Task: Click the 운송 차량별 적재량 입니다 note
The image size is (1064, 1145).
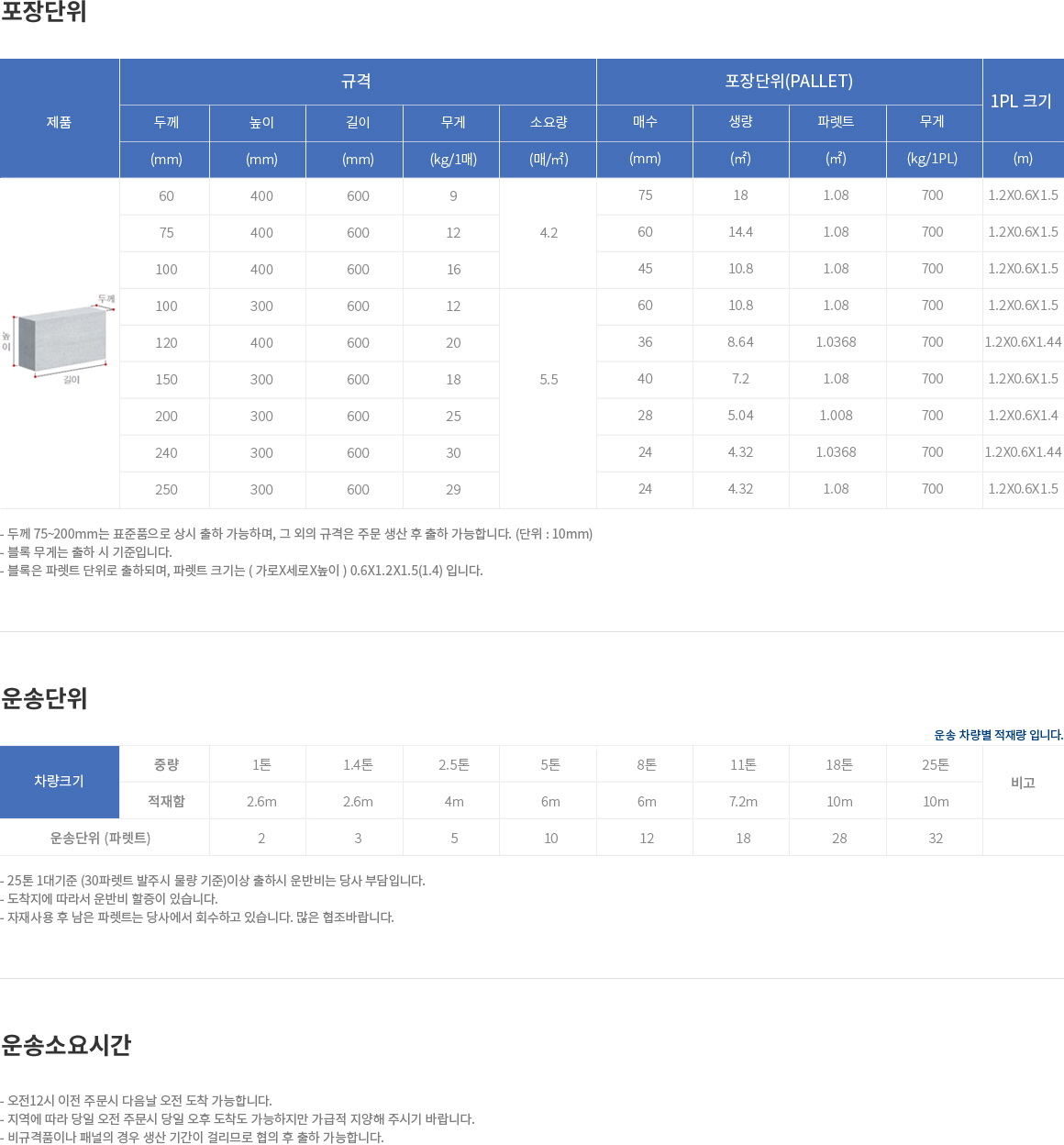Action: [998, 735]
